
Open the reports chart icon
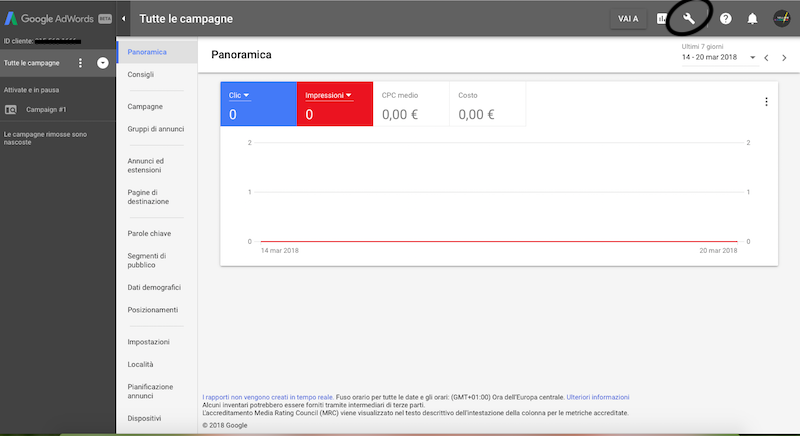point(662,18)
